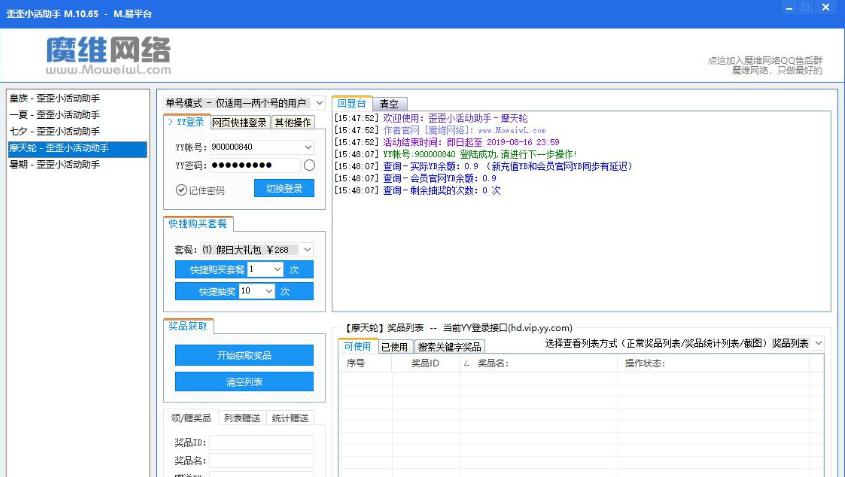Switch to the 统计赠送 tab
This screenshot has height=477, width=845.
point(290,418)
